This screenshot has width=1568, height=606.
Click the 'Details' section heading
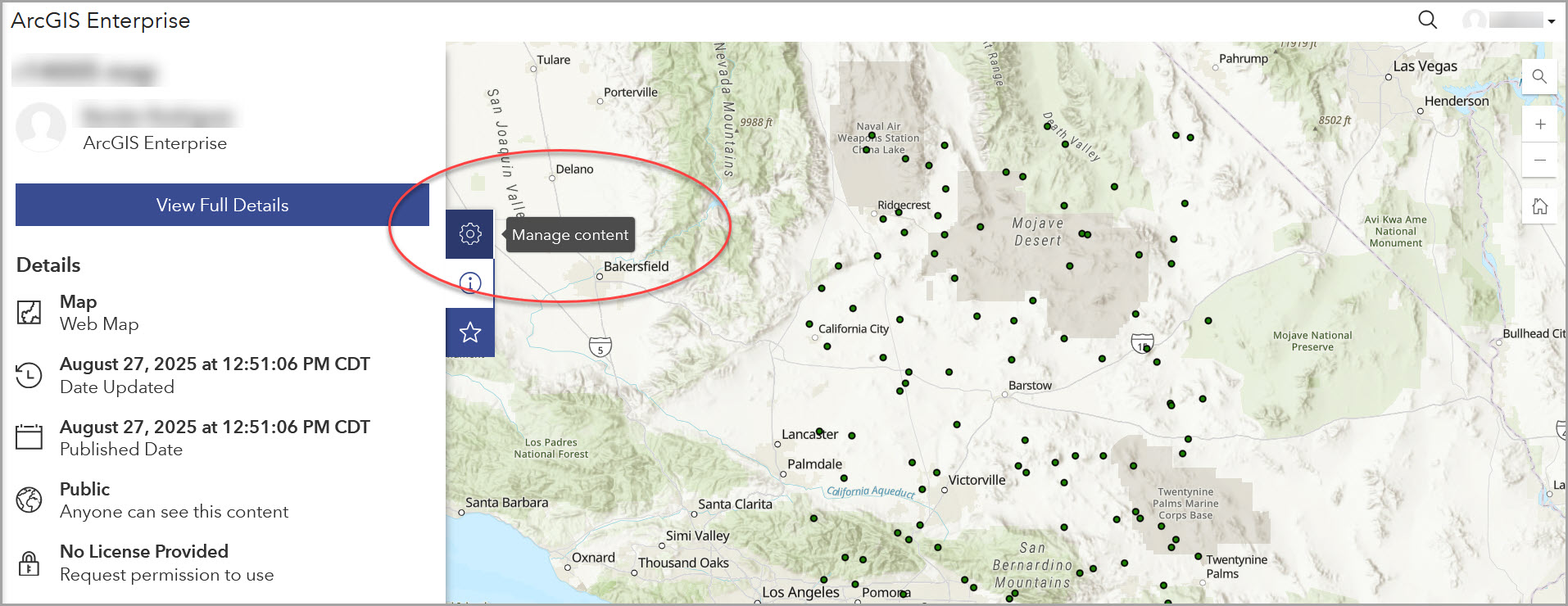click(x=48, y=265)
